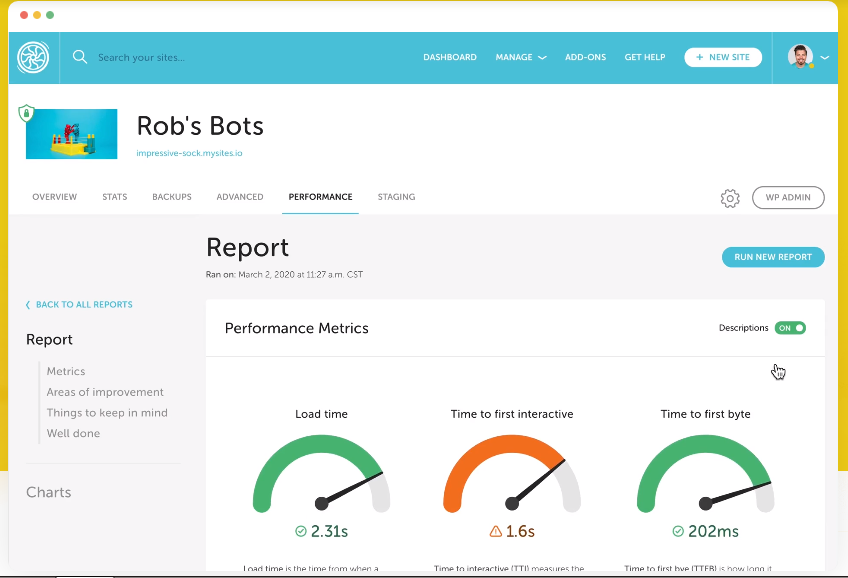Open the Get Help link
The image size is (848, 578).
[x=645, y=57]
